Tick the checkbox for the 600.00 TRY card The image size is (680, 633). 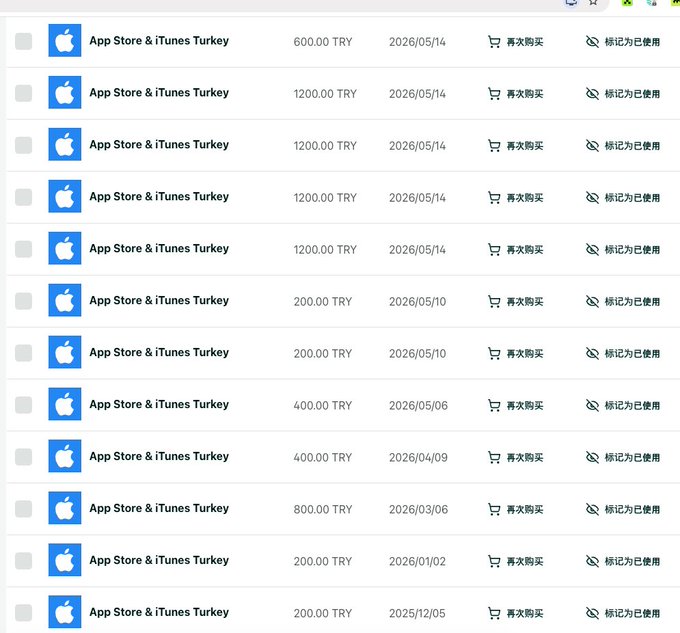pyautogui.click(x=23, y=41)
